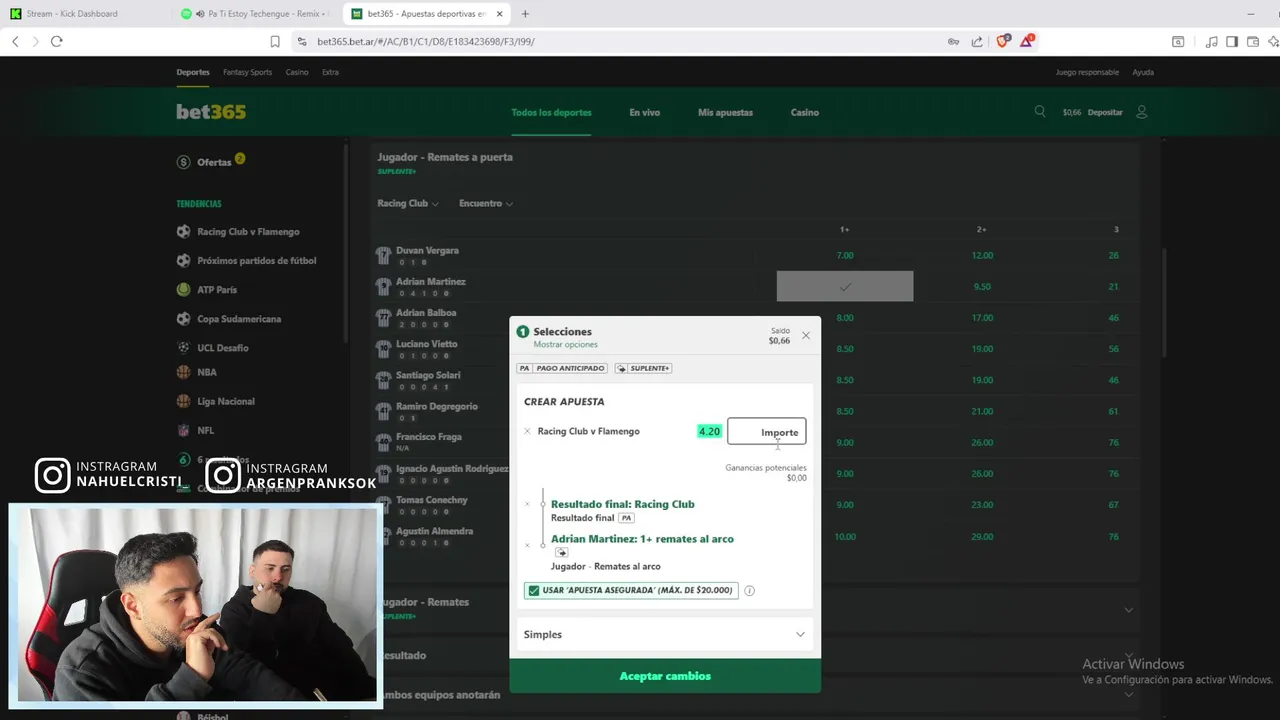Image resolution: width=1280 pixels, height=720 pixels.
Task: Click Brave Shields lion icon
Action: click(1003, 41)
